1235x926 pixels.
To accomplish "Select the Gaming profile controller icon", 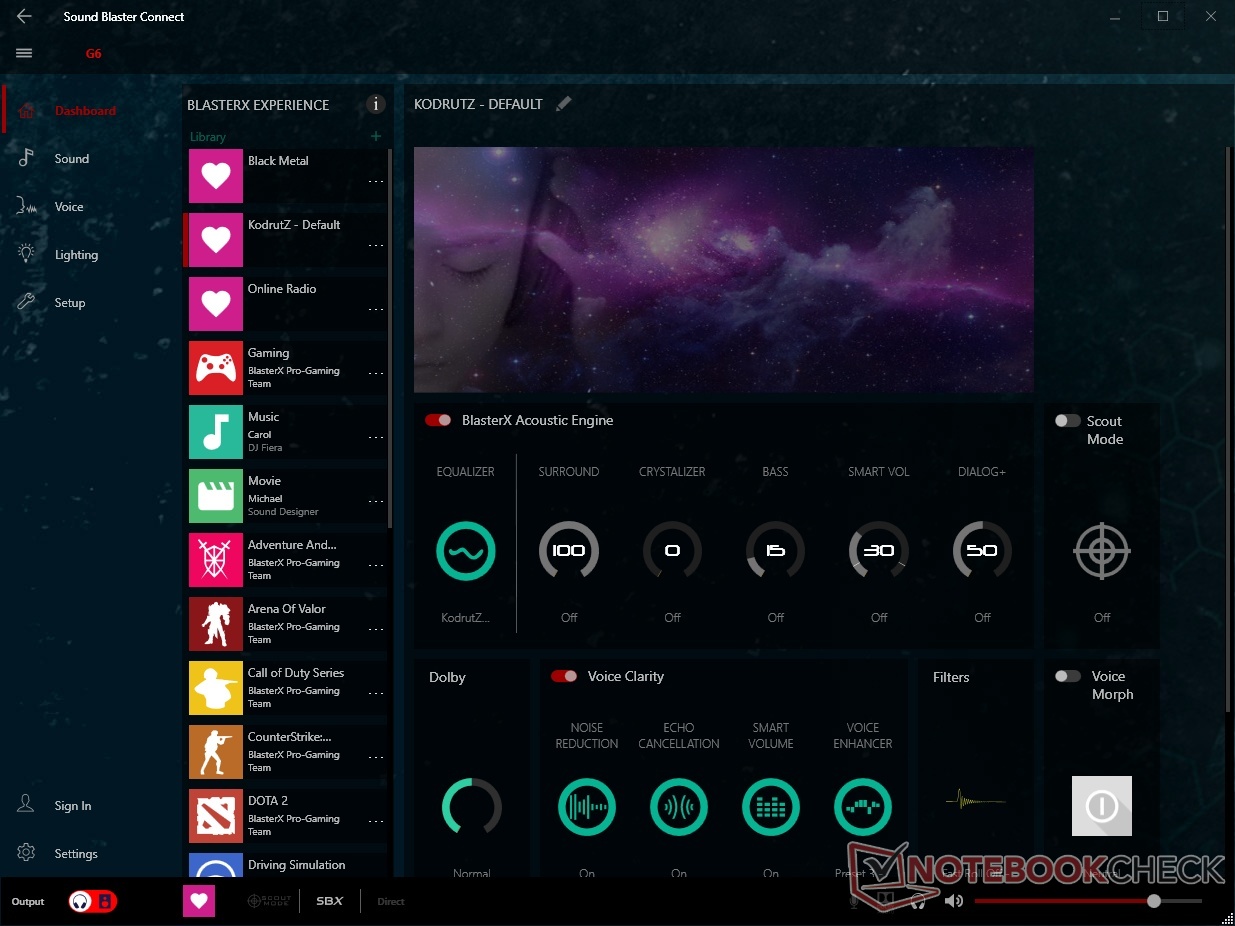I will click(x=216, y=368).
